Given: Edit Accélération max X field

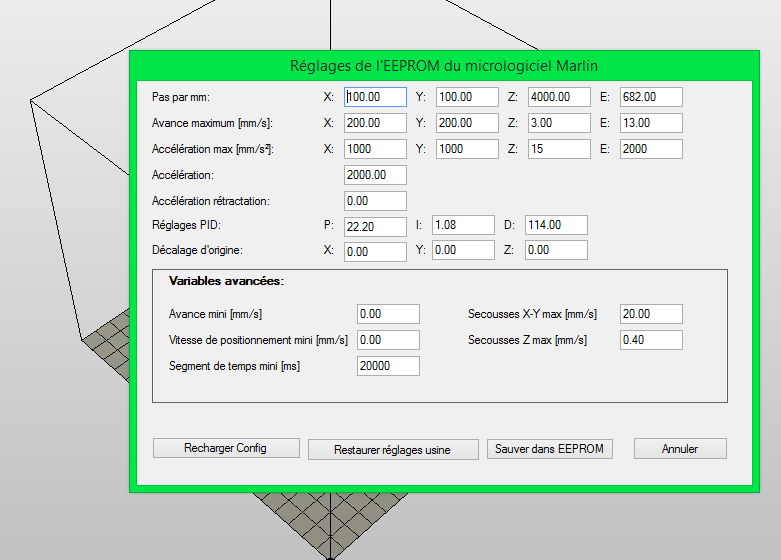Looking at the screenshot, I should (x=375, y=148).
